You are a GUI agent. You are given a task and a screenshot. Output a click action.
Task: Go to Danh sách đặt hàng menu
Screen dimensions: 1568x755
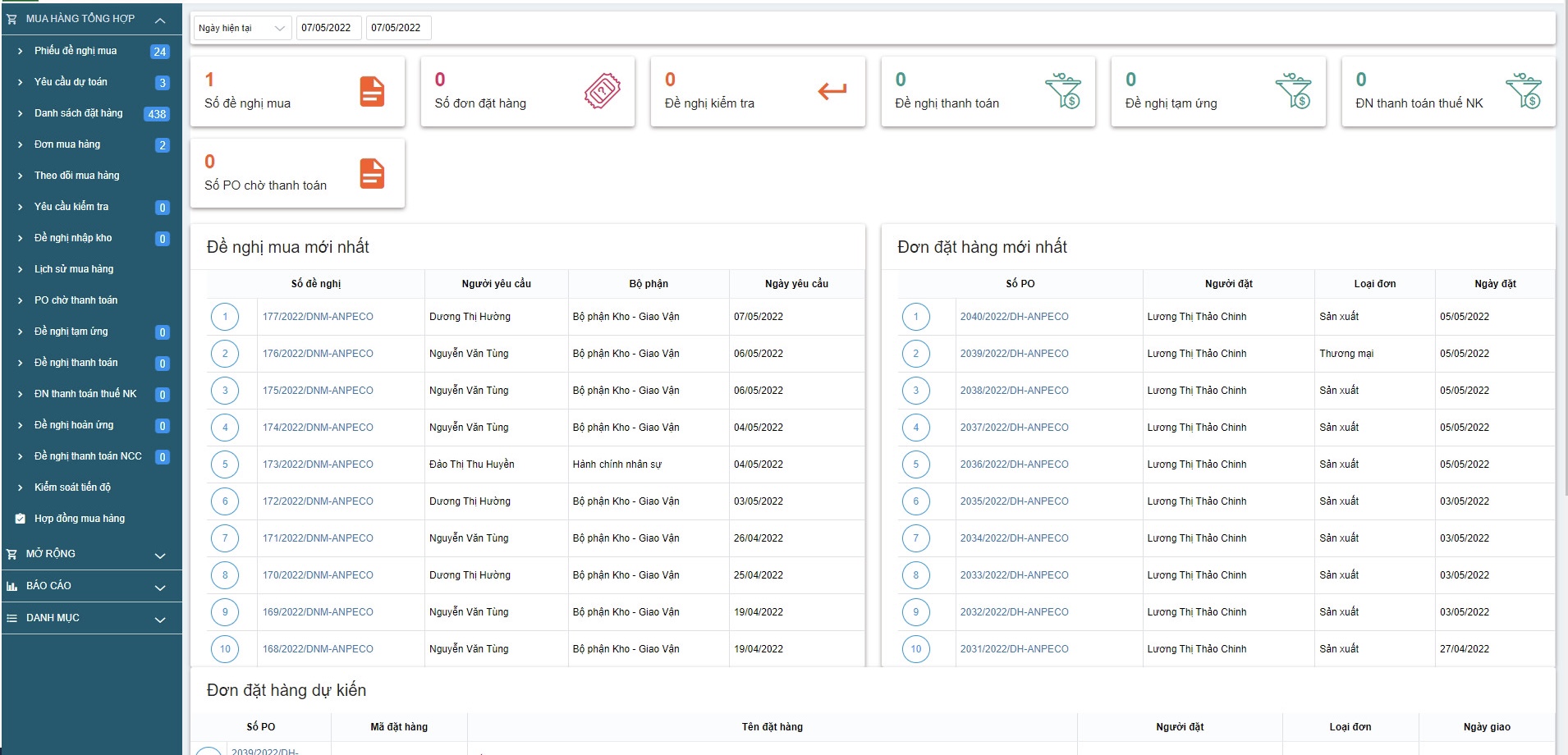tap(78, 113)
